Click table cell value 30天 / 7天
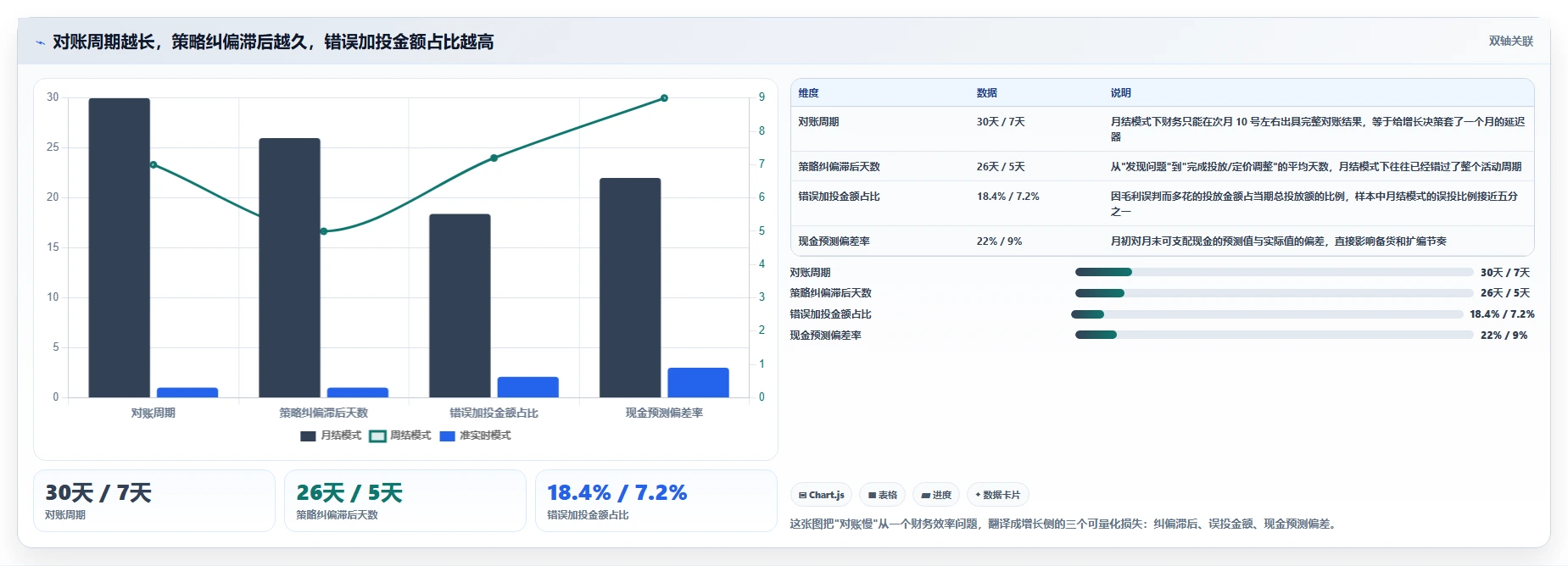This screenshot has width=1568, height=566. click(x=1001, y=122)
